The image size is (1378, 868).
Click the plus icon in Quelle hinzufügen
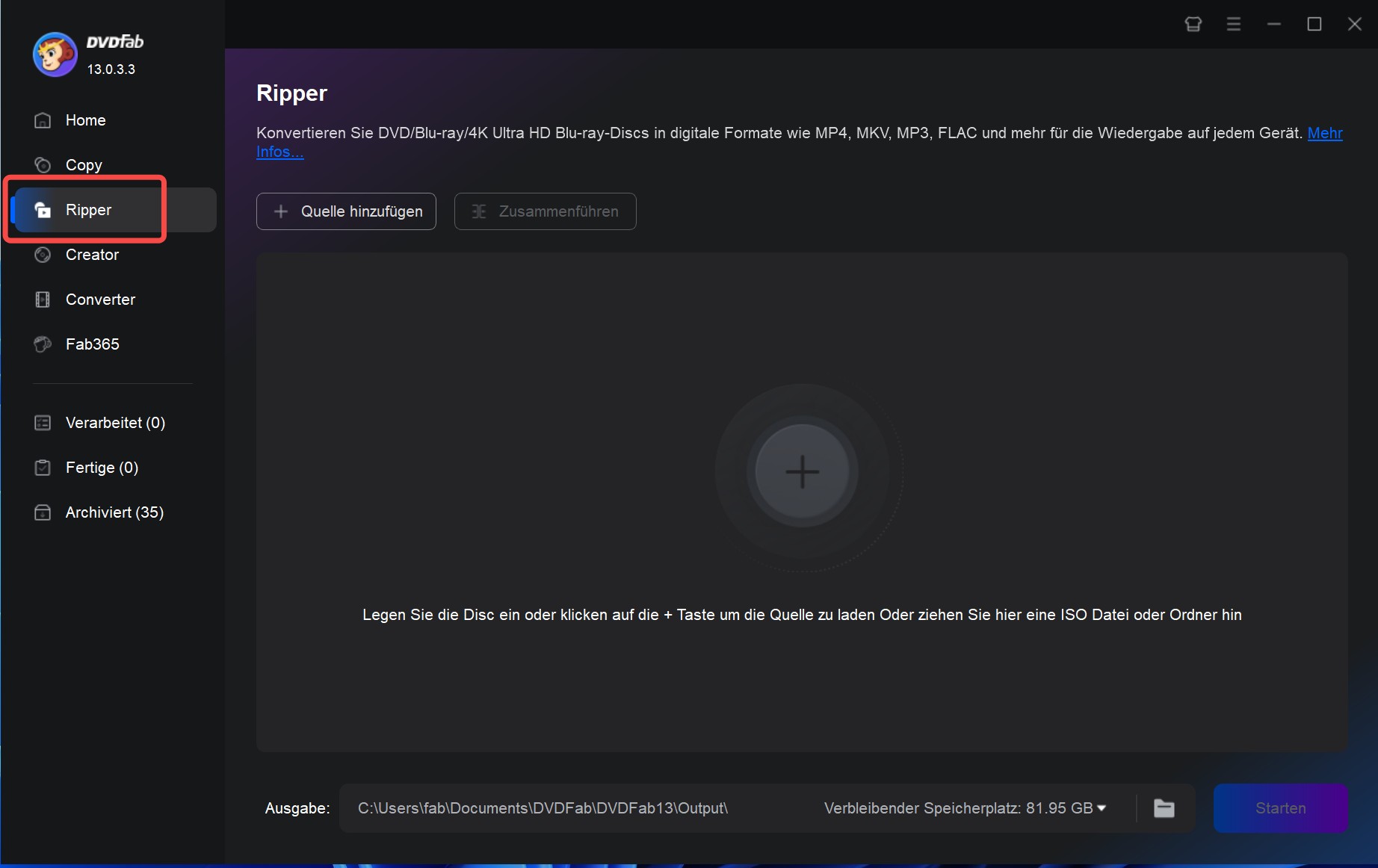tap(281, 211)
